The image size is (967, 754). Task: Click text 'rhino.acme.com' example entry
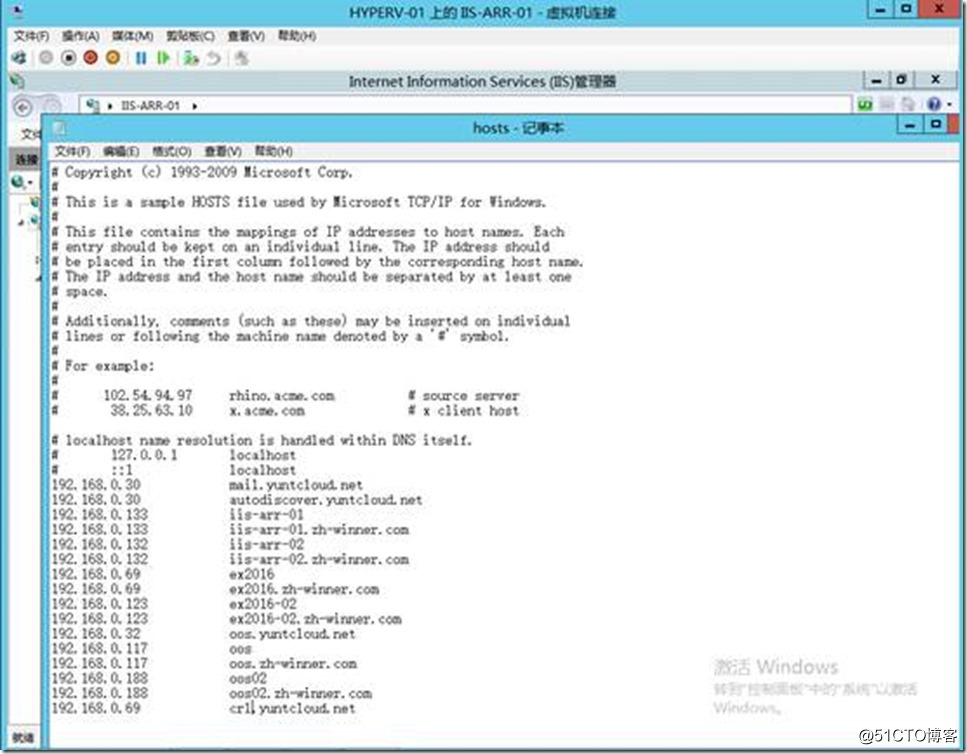[282, 396]
